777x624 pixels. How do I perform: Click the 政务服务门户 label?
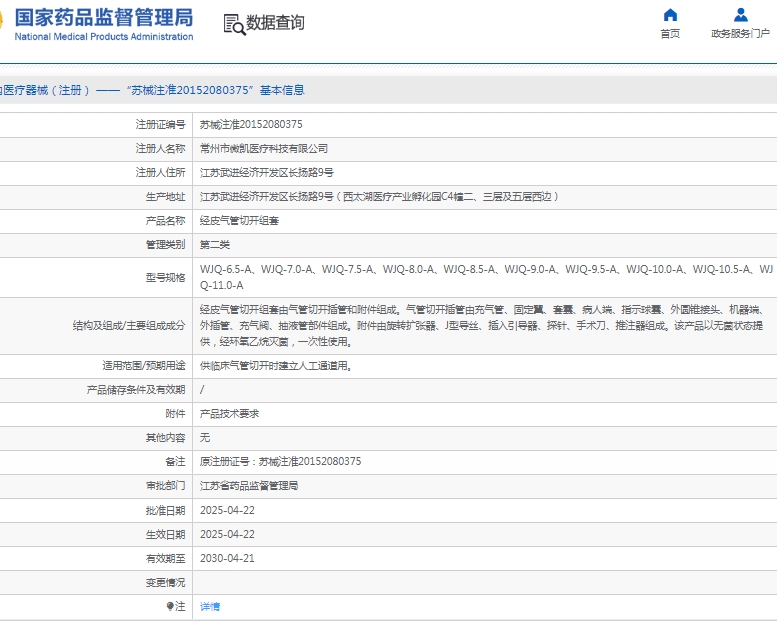pyautogui.click(x=740, y=34)
